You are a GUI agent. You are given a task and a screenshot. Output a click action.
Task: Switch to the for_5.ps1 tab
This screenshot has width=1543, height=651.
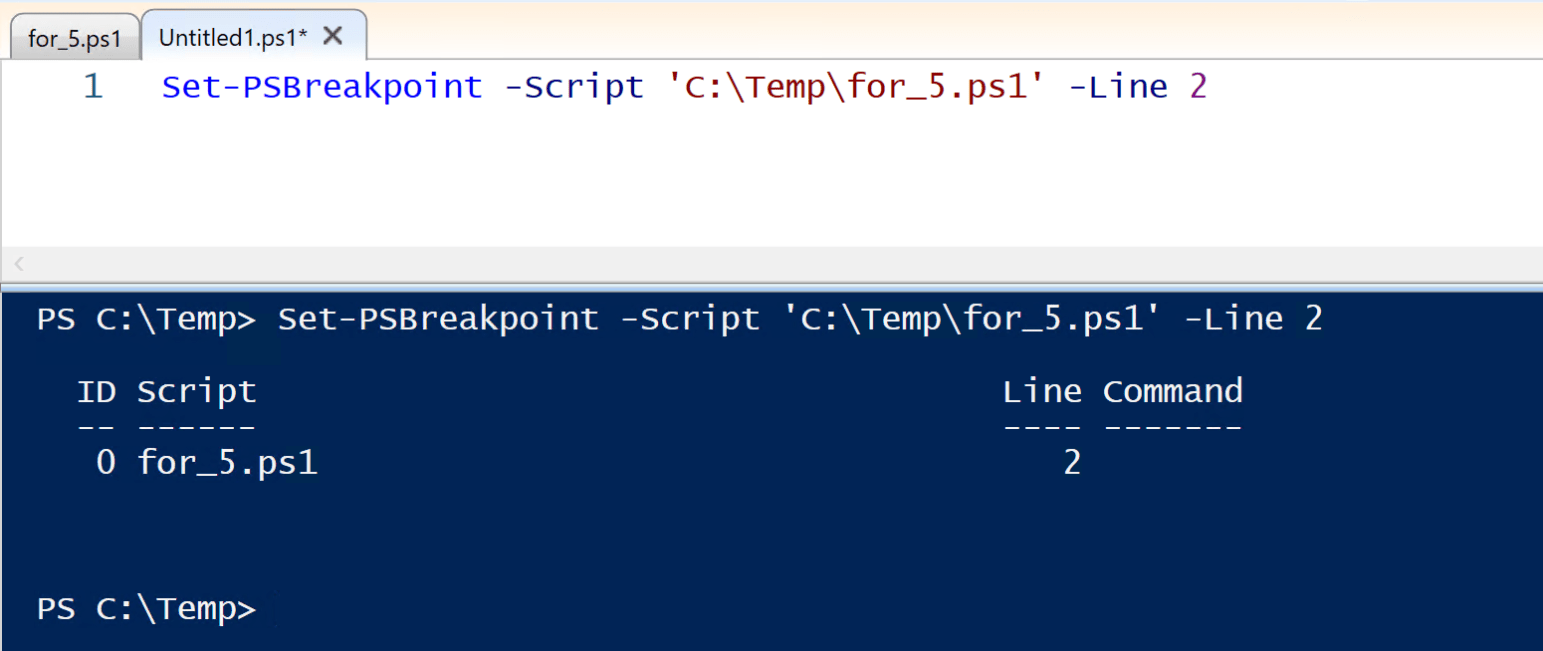pyautogui.click(x=74, y=36)
